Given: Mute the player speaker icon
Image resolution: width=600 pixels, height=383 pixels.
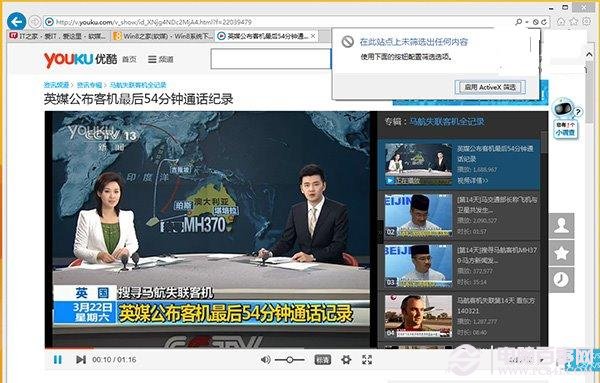Looking at the screenshot, I should click(x=265, y=360).
